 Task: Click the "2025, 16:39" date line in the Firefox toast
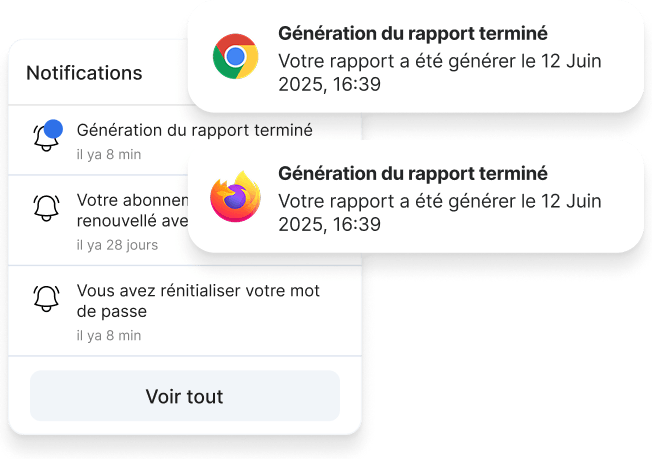tap(329, 224)
